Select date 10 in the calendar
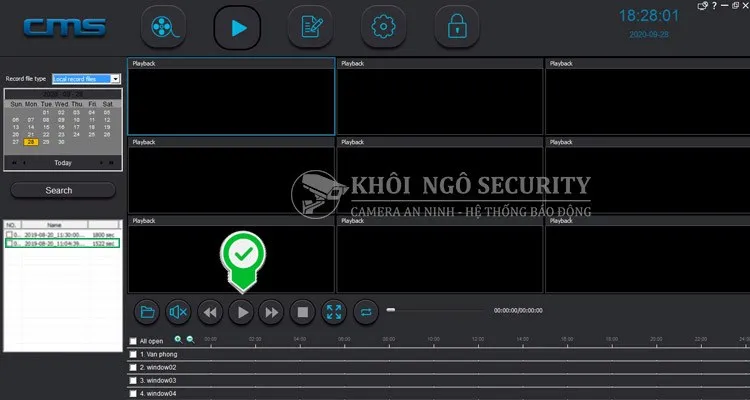 [x=77, y=120]
